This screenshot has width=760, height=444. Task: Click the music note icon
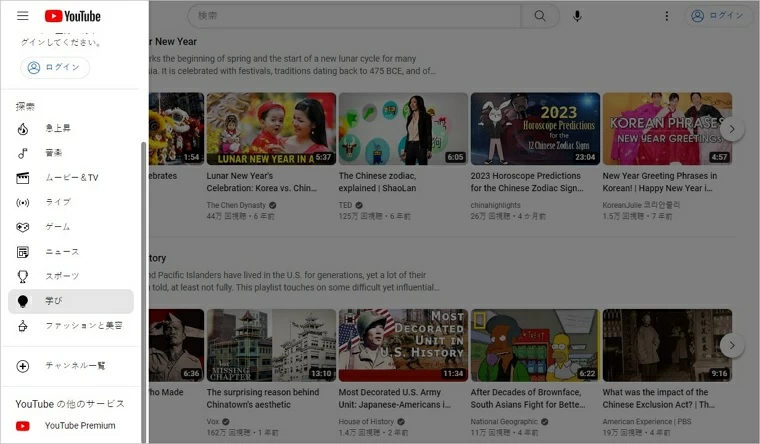coord(23,153)
